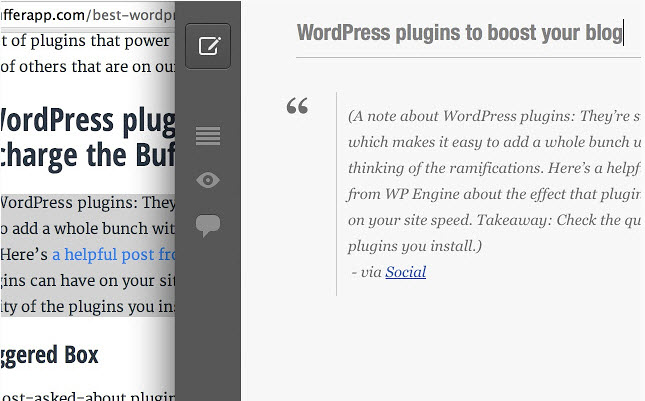Click the article heading 'ordPress plug'
645x401 pixels.
[88, 121]
